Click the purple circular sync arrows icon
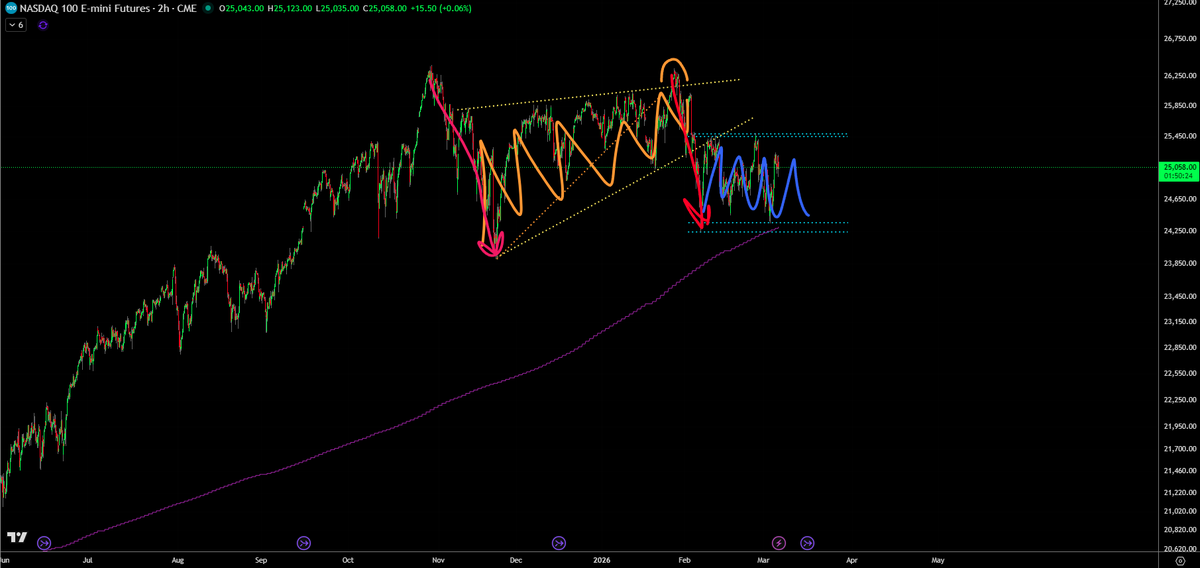The height and width of the screenshot is (568, 1200). click(x=42, y=25)
